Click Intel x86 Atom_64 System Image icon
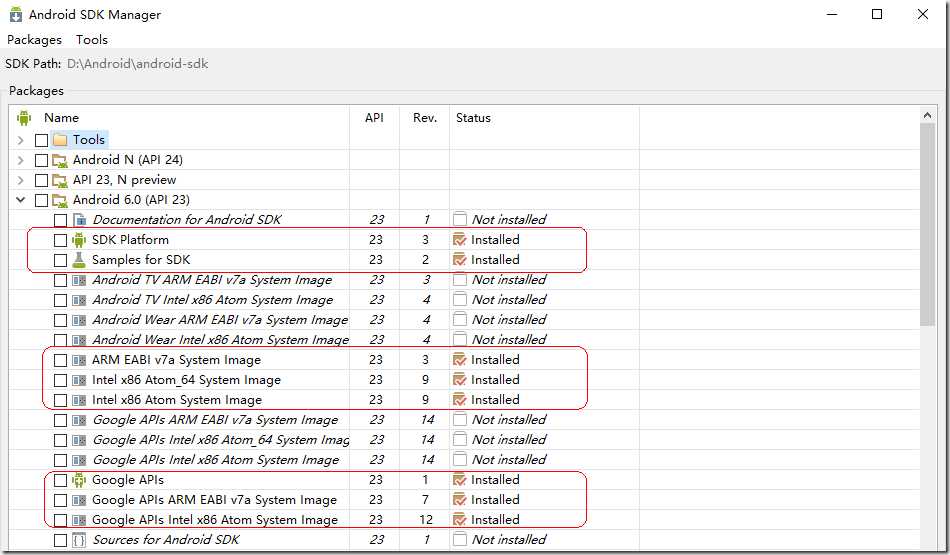This screenshot has width=950, height=555. point(79,381)
